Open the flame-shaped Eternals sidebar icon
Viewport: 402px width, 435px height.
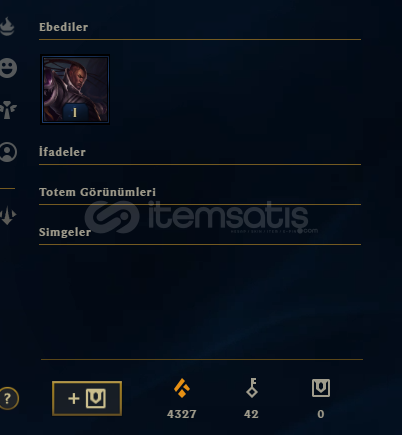point(7,27)
